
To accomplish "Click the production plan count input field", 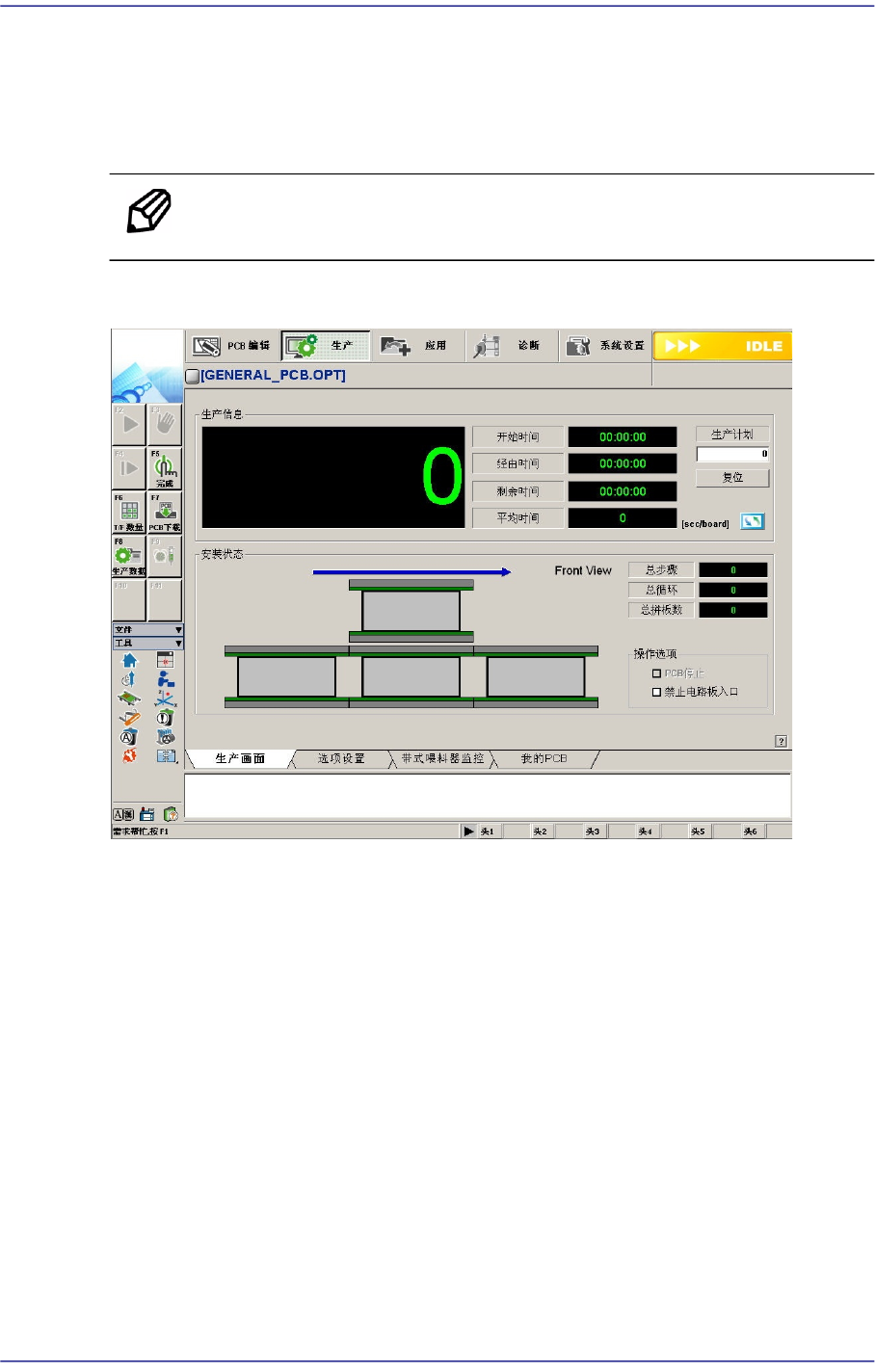I will (732, 454).
